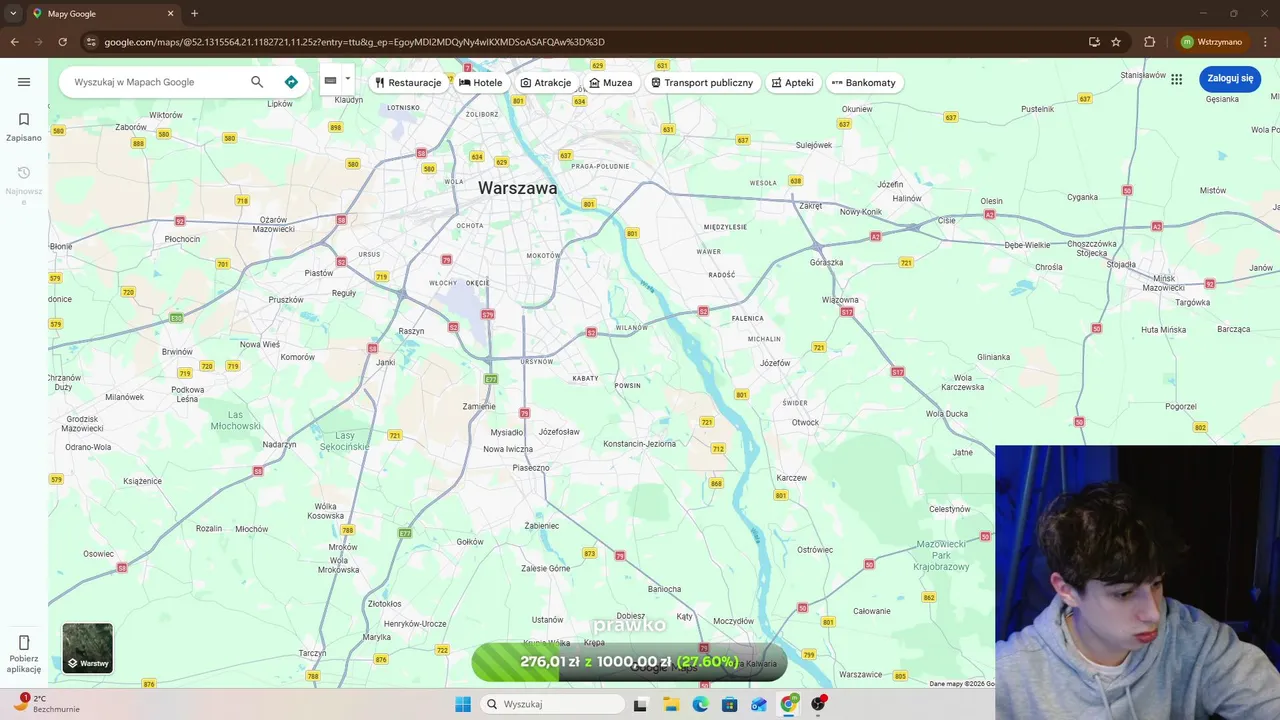1280x720 pixels.
Task: Filter map by Bankomaty
Action: [864, 82]
